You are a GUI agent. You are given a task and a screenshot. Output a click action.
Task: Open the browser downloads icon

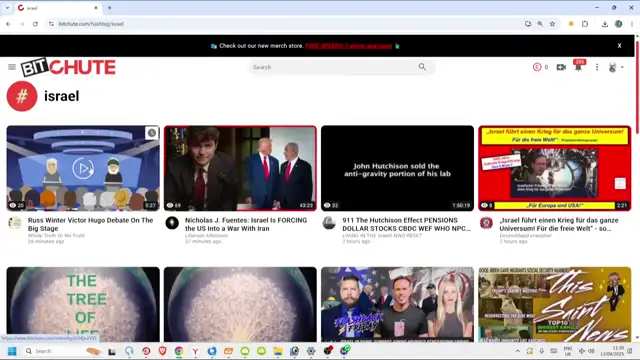605,24
